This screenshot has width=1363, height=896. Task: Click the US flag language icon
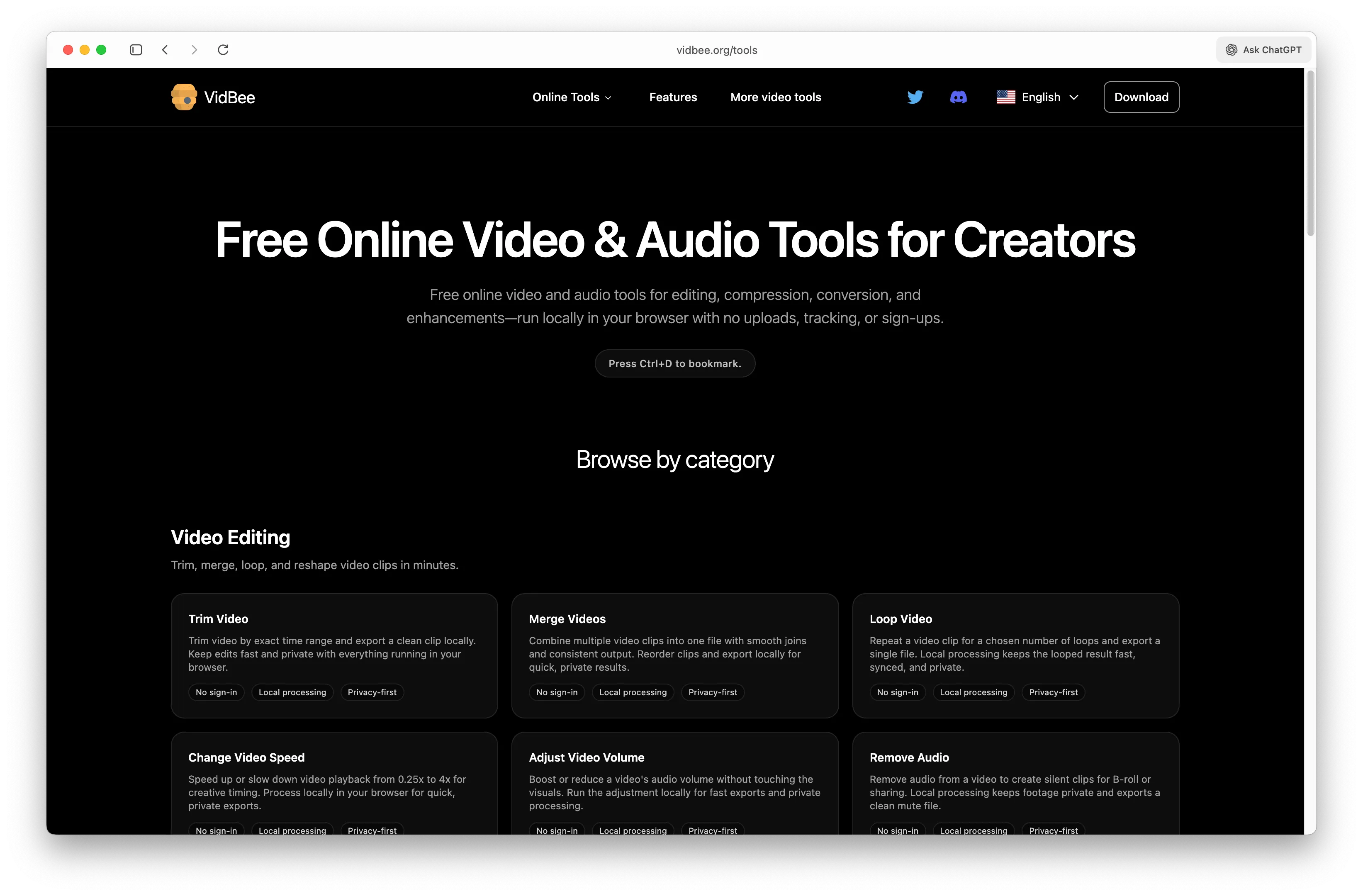1005,97
